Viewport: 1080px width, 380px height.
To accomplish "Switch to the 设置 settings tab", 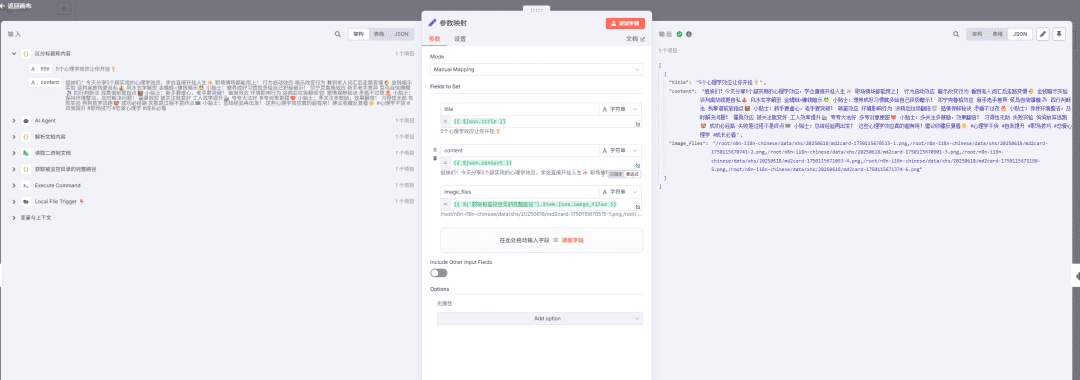I will coord(460,39).
